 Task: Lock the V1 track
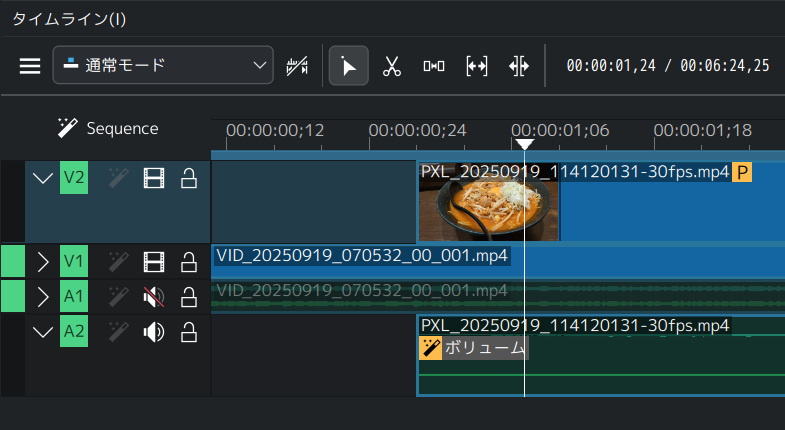coord(187,262)
